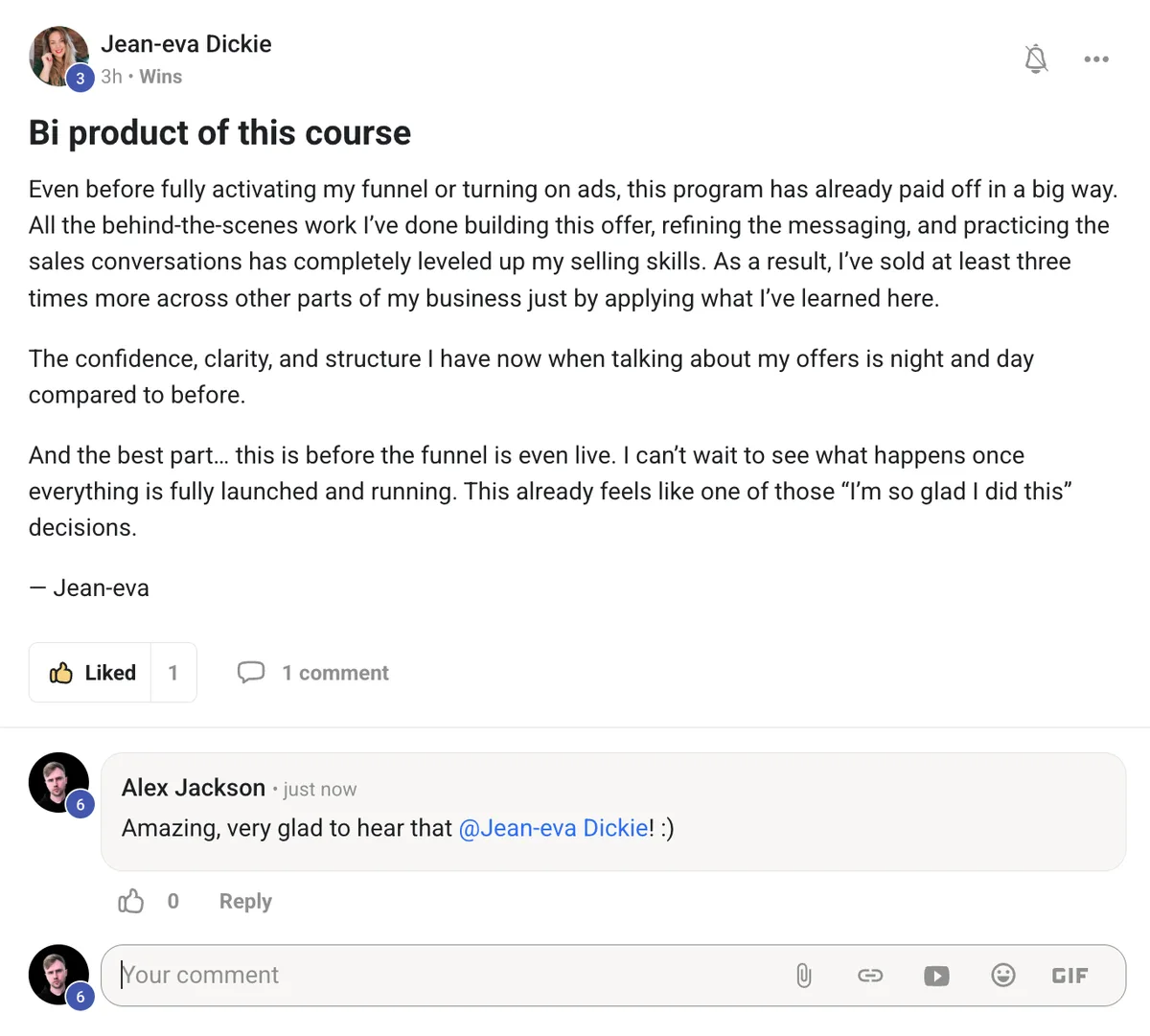Like Alex Jackson's comment with thumbs-up icon

[130, 901]
